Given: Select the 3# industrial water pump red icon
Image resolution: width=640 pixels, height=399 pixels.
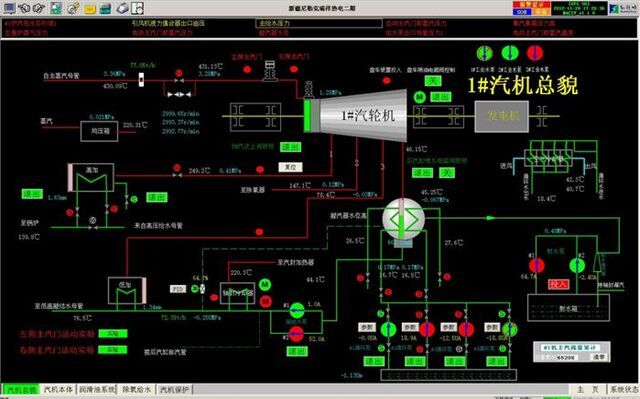Looking at the screenshot, I should 535,53.
